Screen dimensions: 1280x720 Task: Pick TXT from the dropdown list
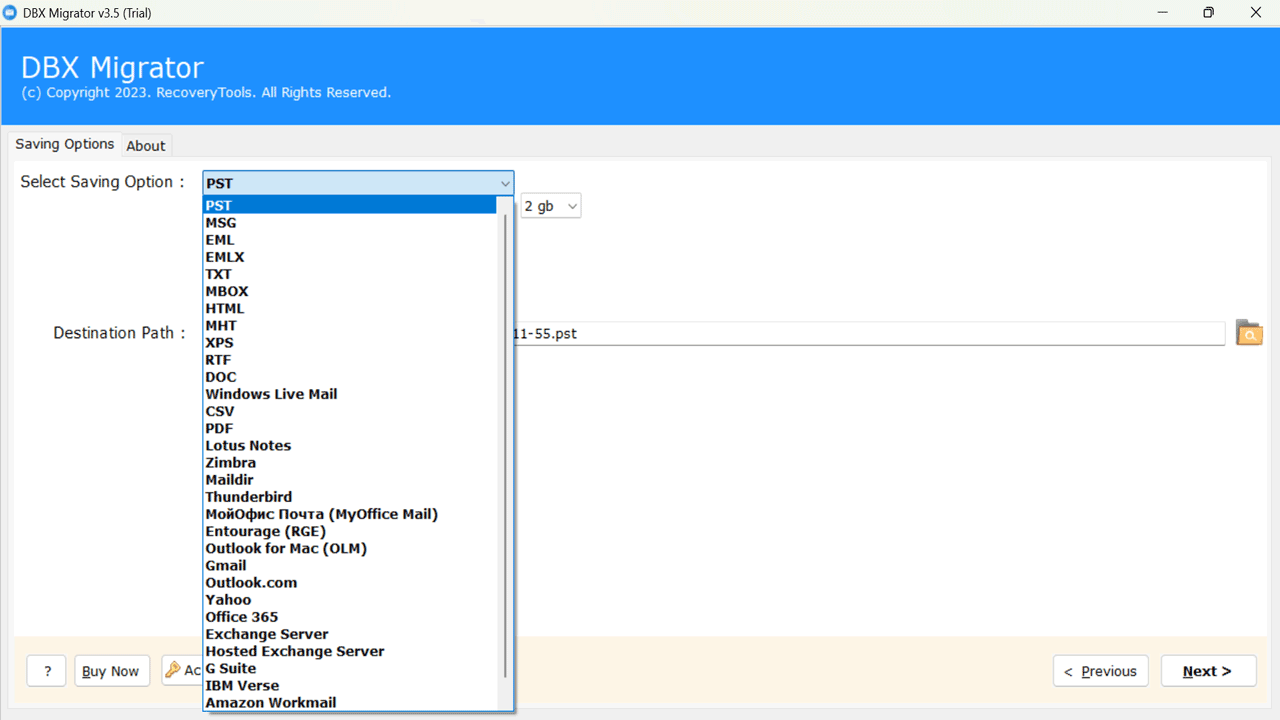(x=350, y=274)
